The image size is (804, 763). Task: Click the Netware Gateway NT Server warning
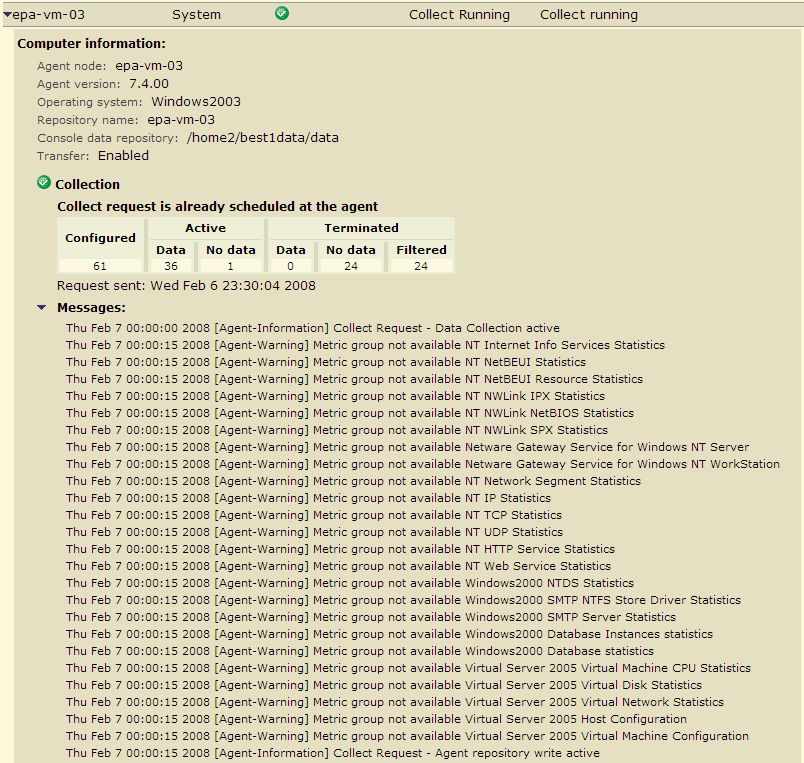click(x=408, y=447)
